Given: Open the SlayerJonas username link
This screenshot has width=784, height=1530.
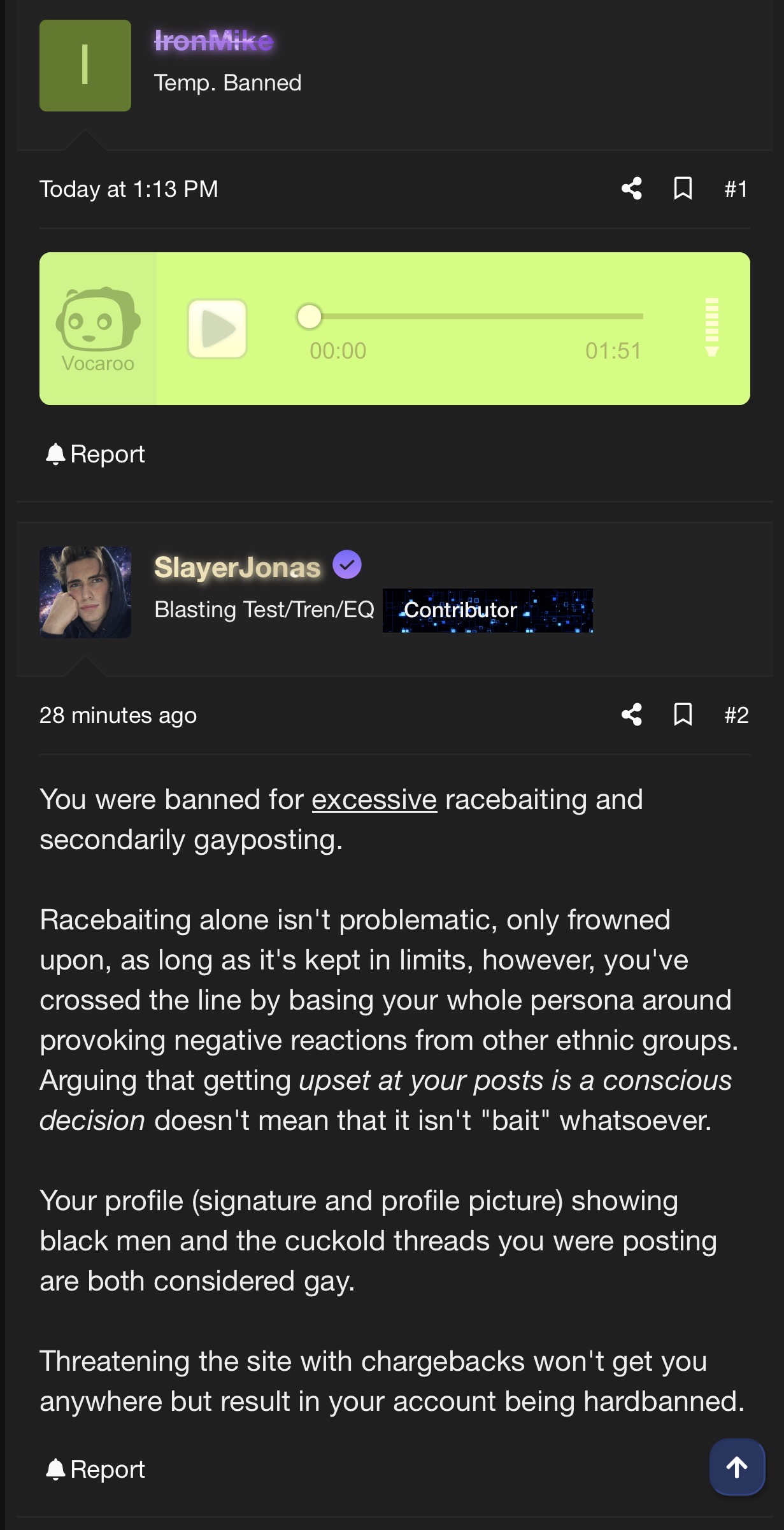Looking at the screenshot, I should tap(237, 568).
